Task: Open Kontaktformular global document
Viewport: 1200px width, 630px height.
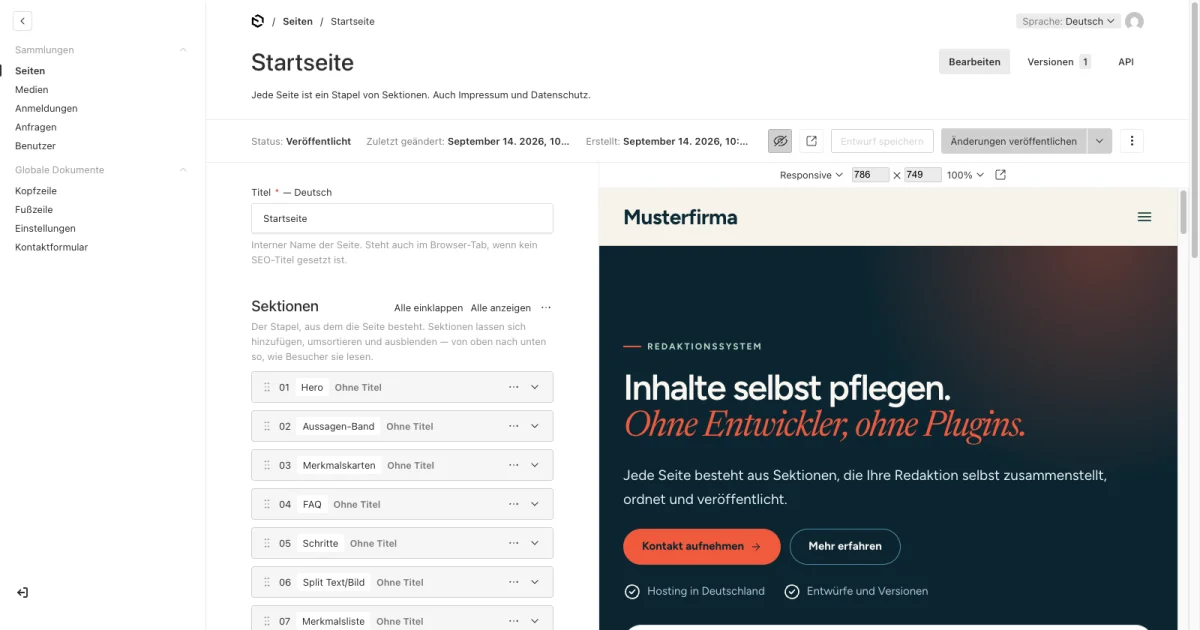Action: tap(51, 247)
